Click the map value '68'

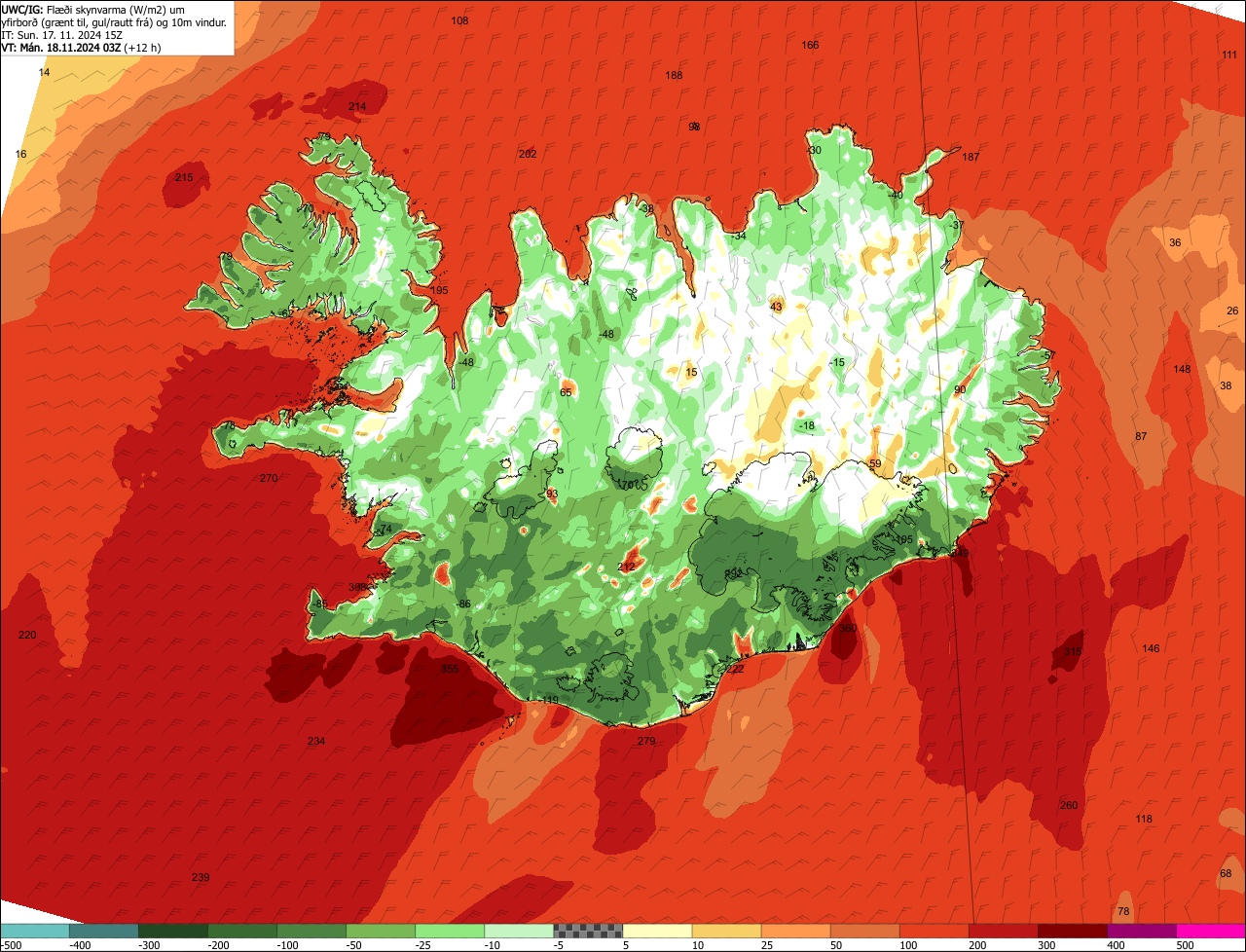1226,873
